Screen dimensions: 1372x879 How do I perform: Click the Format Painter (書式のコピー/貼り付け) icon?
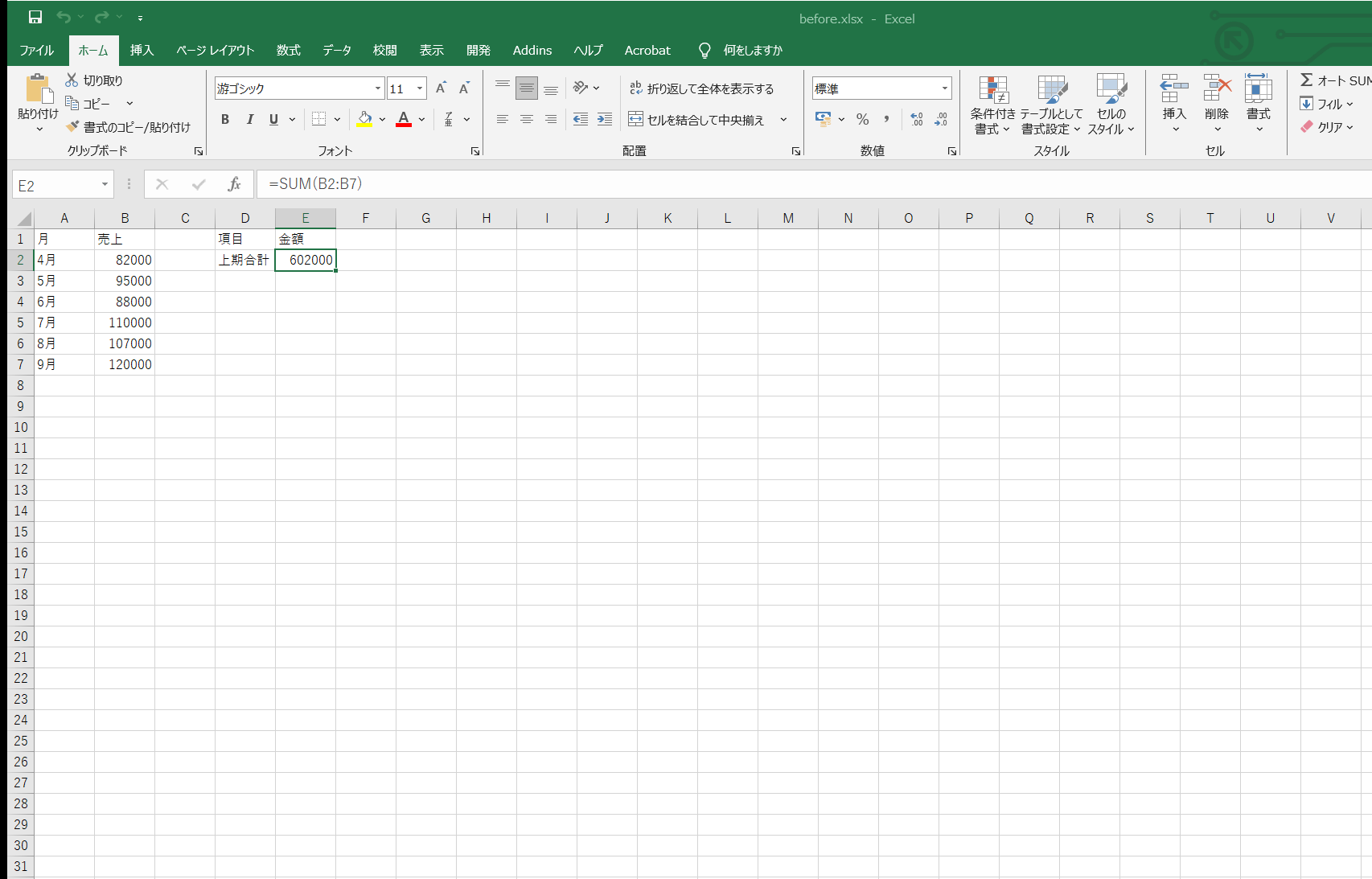[72, 126]
